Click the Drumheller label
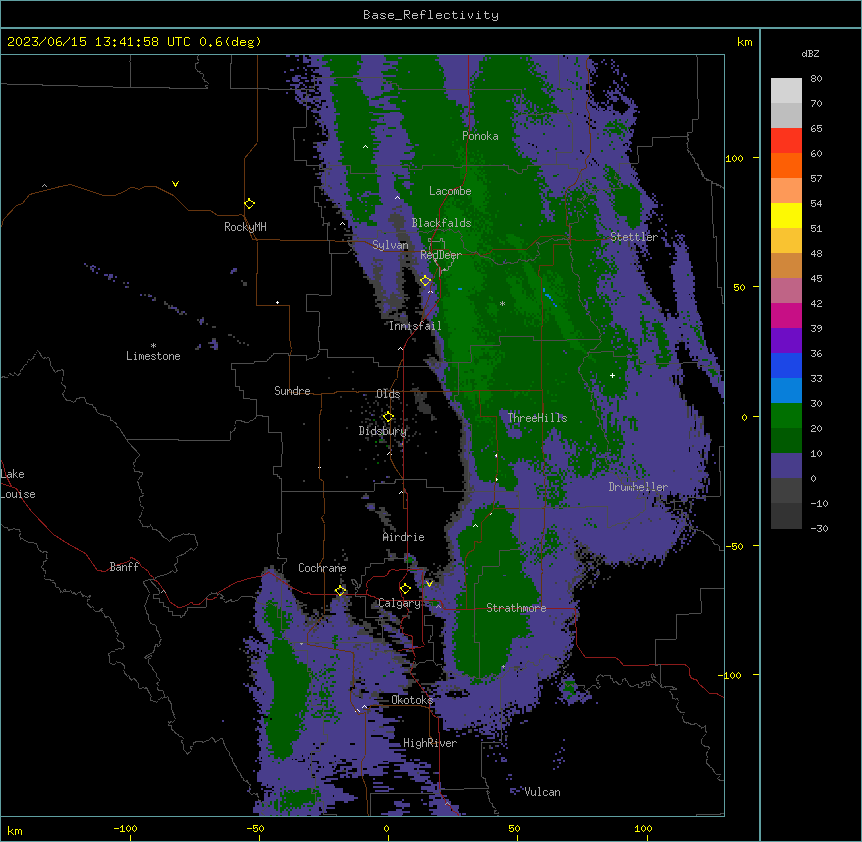 tap(638, 487)
